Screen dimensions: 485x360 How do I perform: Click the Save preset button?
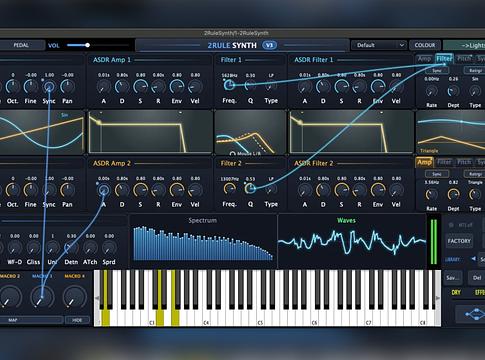[x=453, y=277]
